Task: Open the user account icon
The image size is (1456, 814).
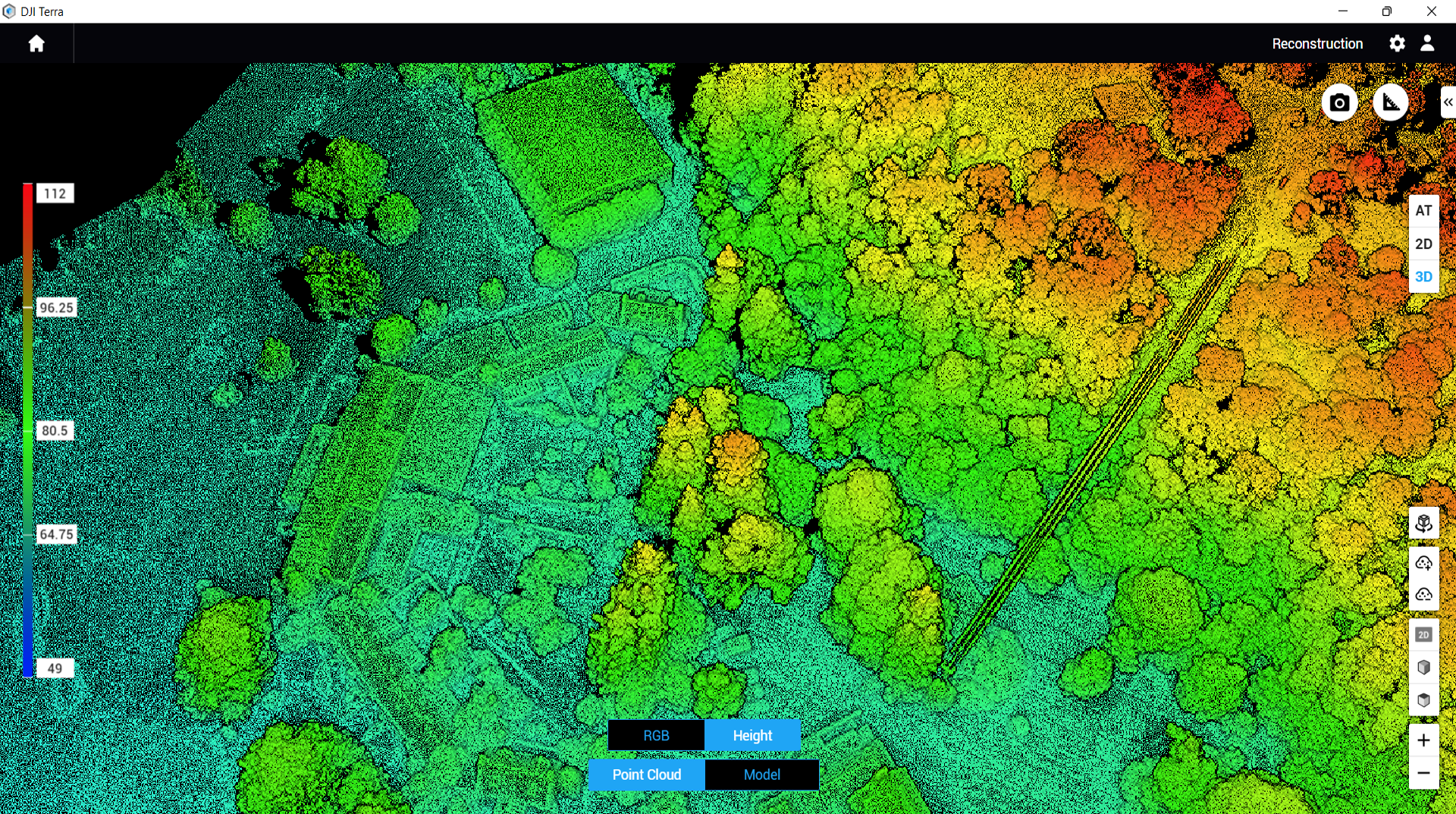Action: click(x=1427, y=44)
